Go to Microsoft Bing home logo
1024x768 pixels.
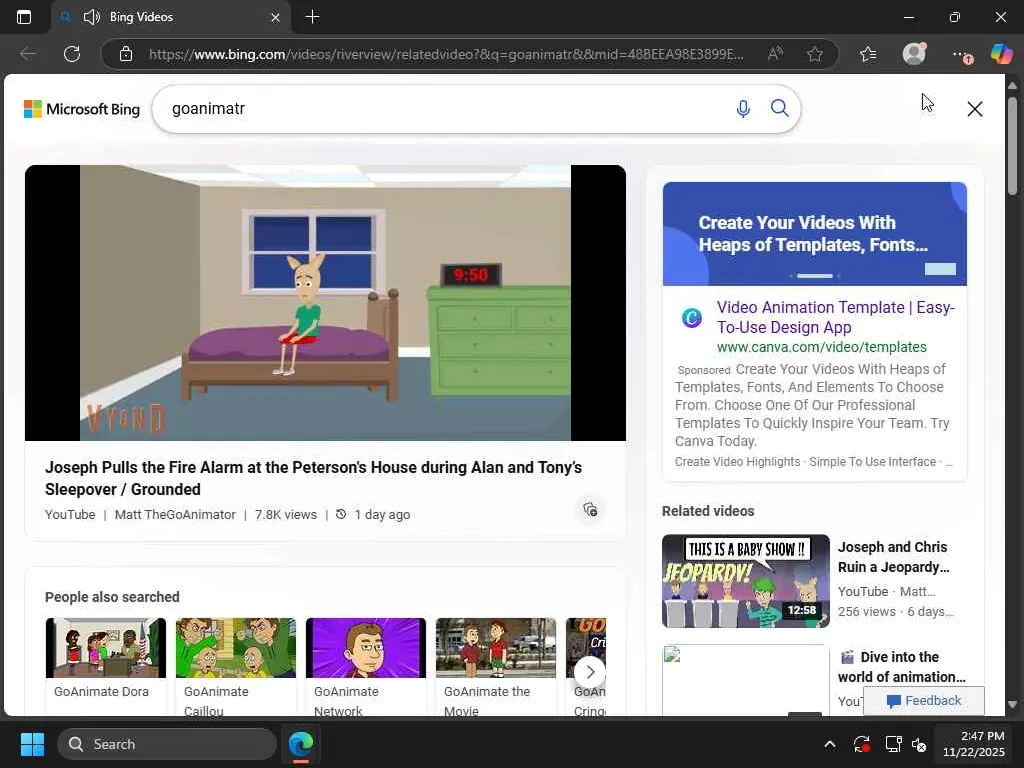(x=82, y=109)
